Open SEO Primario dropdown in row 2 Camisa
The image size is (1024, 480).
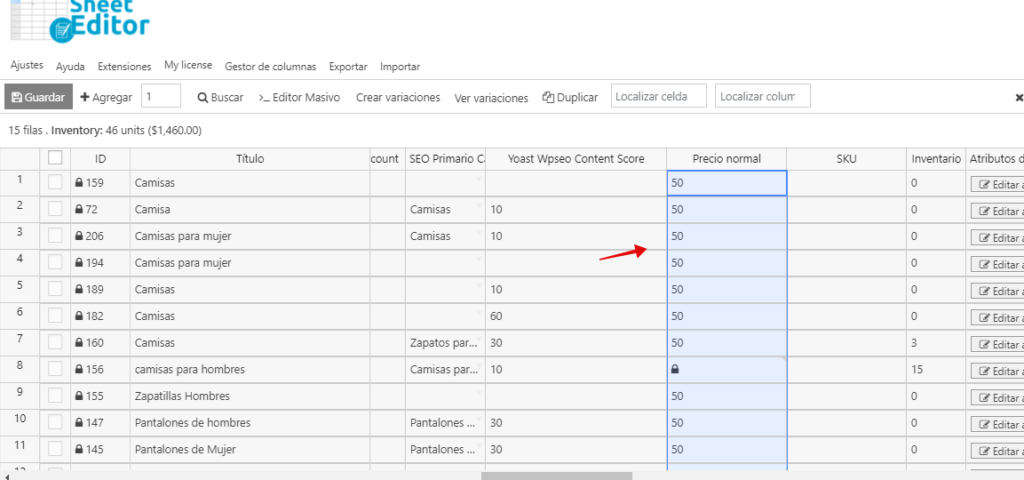[479, 206]
